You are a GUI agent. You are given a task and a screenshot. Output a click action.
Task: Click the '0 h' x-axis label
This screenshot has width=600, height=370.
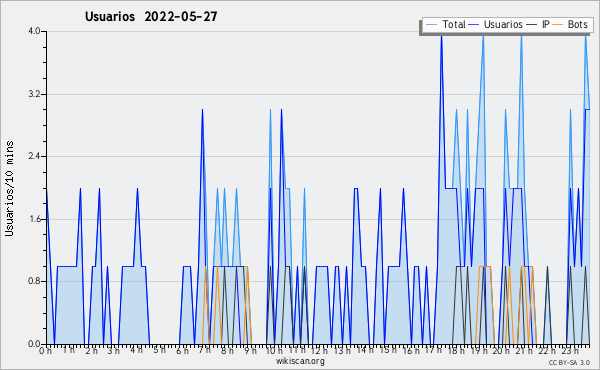click(x=45, y=350)
